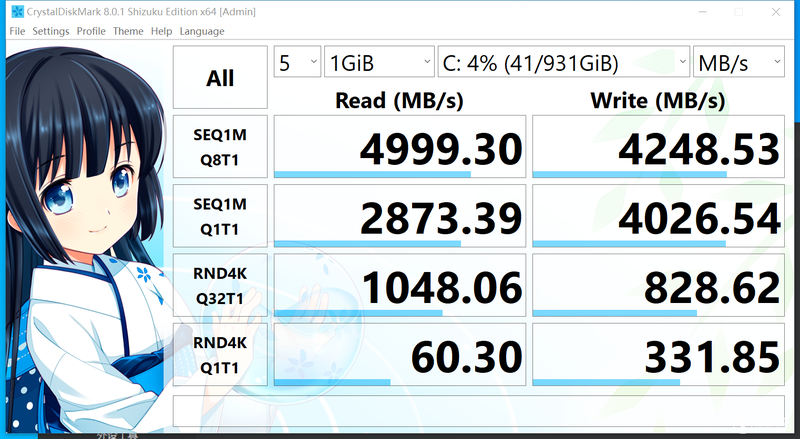
Task: Expand the MB/s unit dropdown
Action: tap(739, 62)
